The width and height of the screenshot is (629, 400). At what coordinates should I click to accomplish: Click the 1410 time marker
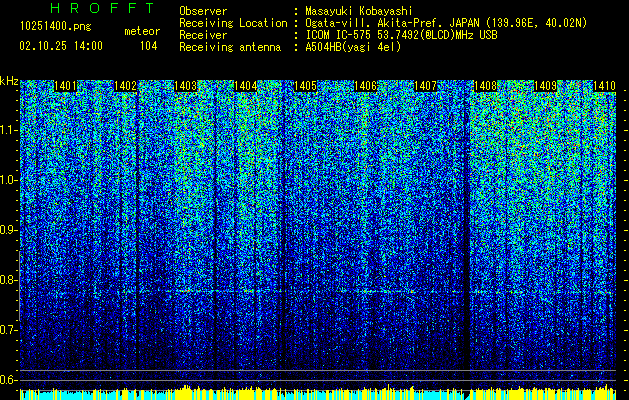click(604, 86)
